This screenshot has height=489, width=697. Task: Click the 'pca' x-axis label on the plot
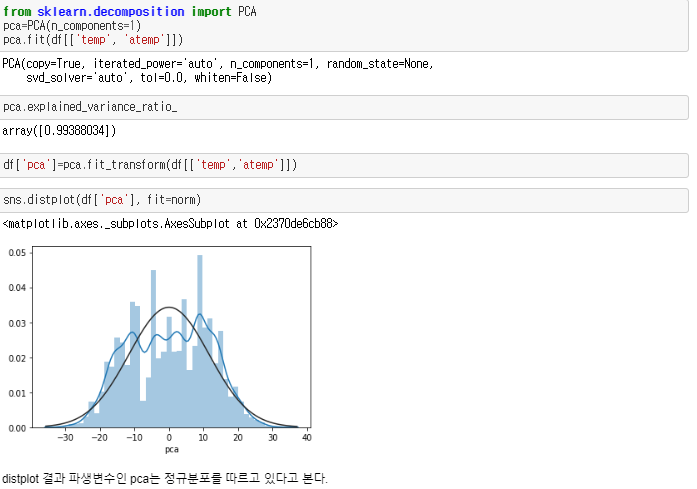point(172,449)
